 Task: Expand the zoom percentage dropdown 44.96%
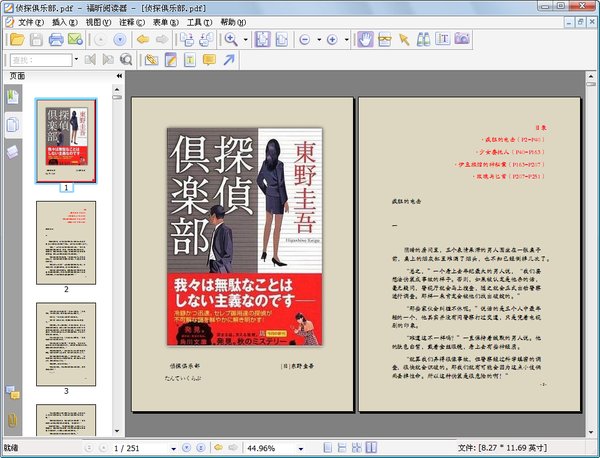(x=301, y=448)
